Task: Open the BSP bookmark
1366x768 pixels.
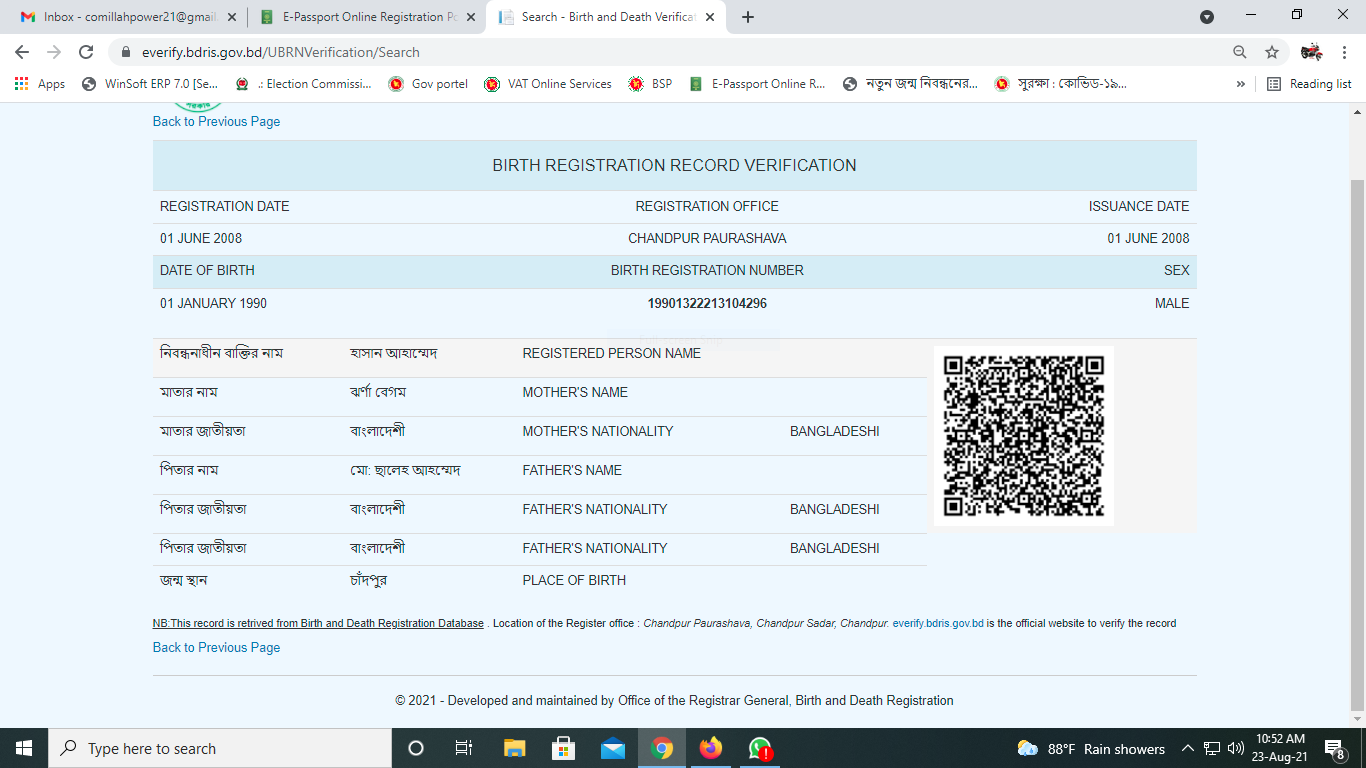Action: 650,84
